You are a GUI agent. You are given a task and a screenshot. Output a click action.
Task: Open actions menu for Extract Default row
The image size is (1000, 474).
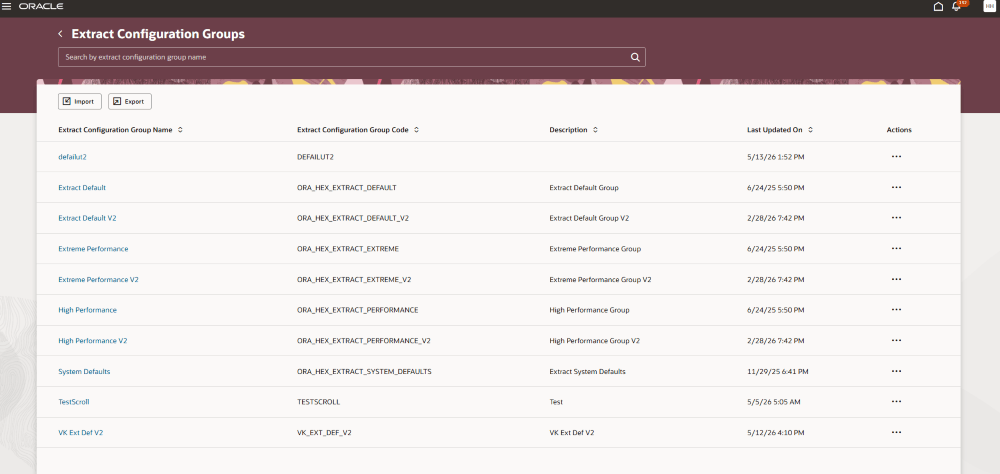point(896,187)
